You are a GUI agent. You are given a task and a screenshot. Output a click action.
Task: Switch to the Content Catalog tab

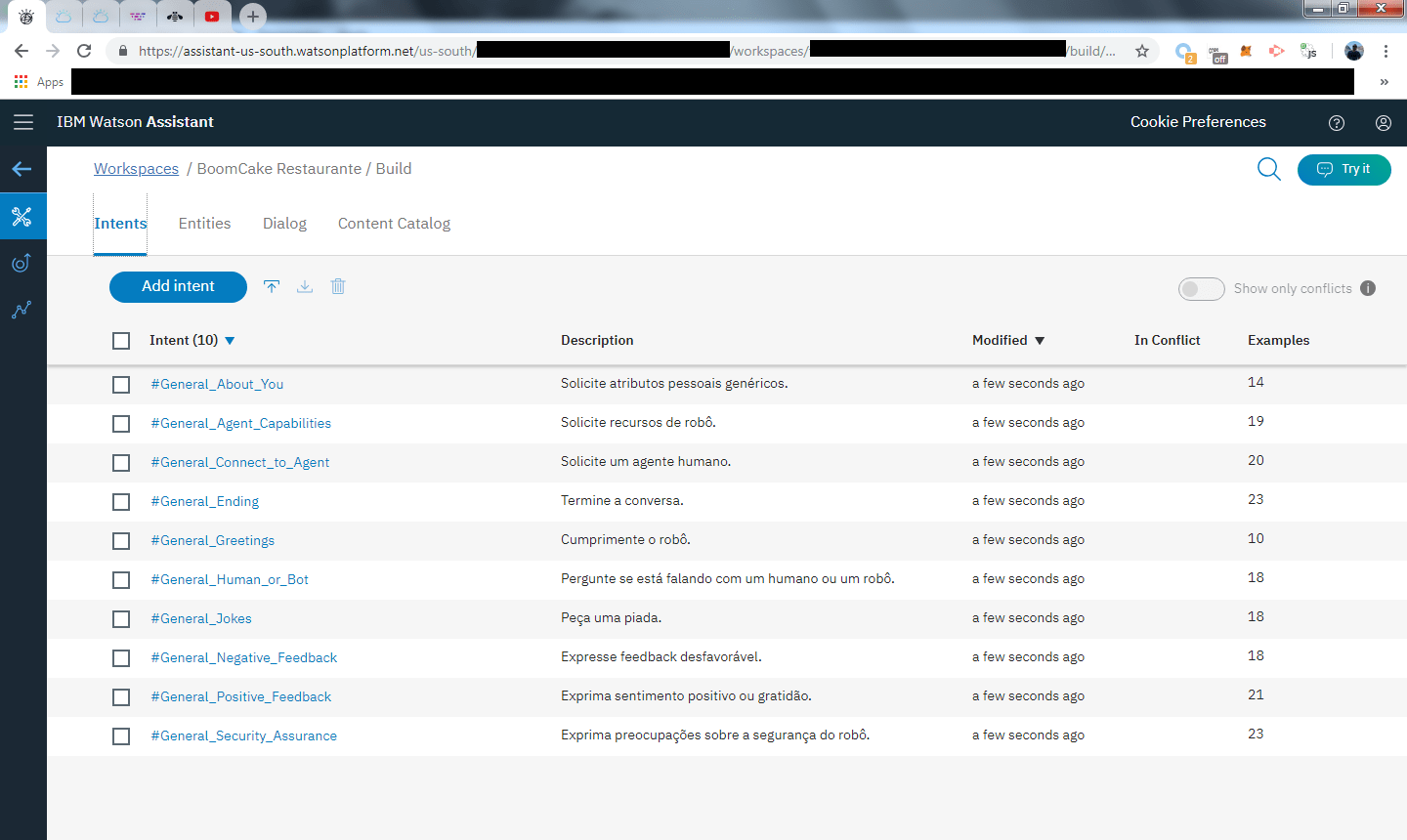pyautogui.click(x=395, y=224)
